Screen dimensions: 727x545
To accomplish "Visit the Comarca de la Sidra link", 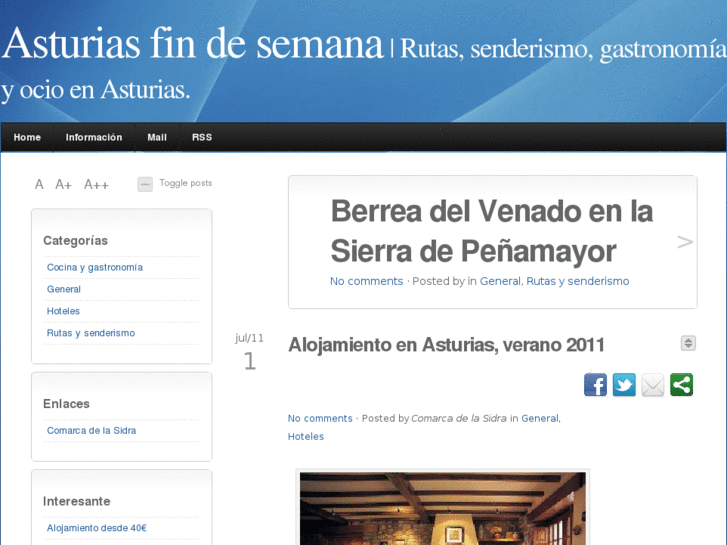I will [91, 430].
